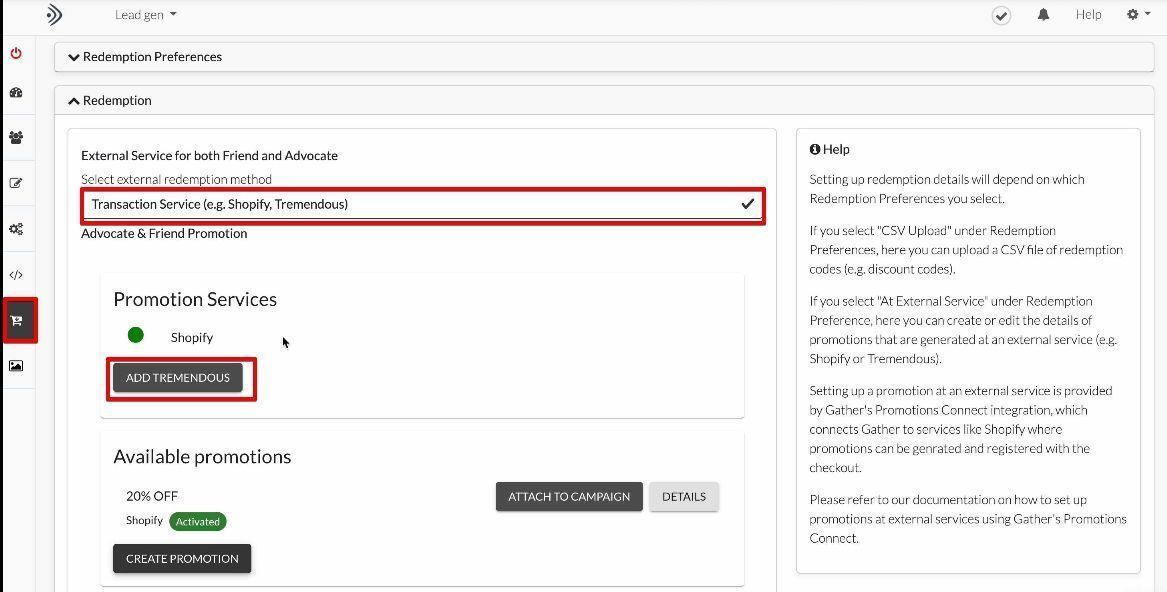Image resolution: width=1167 pixels, height=592 pixels.
Task: Click the Activated status badge
Action: 198,521
